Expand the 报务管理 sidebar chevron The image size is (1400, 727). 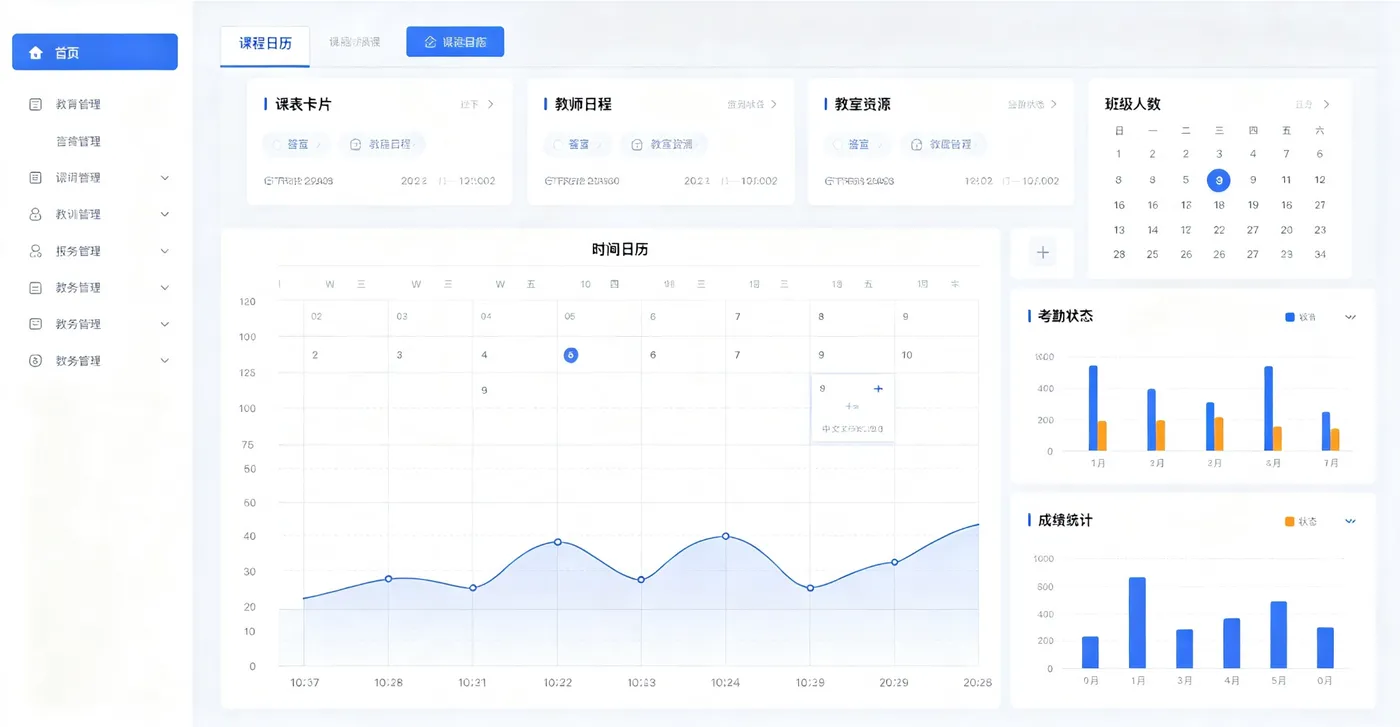(165, 251)
